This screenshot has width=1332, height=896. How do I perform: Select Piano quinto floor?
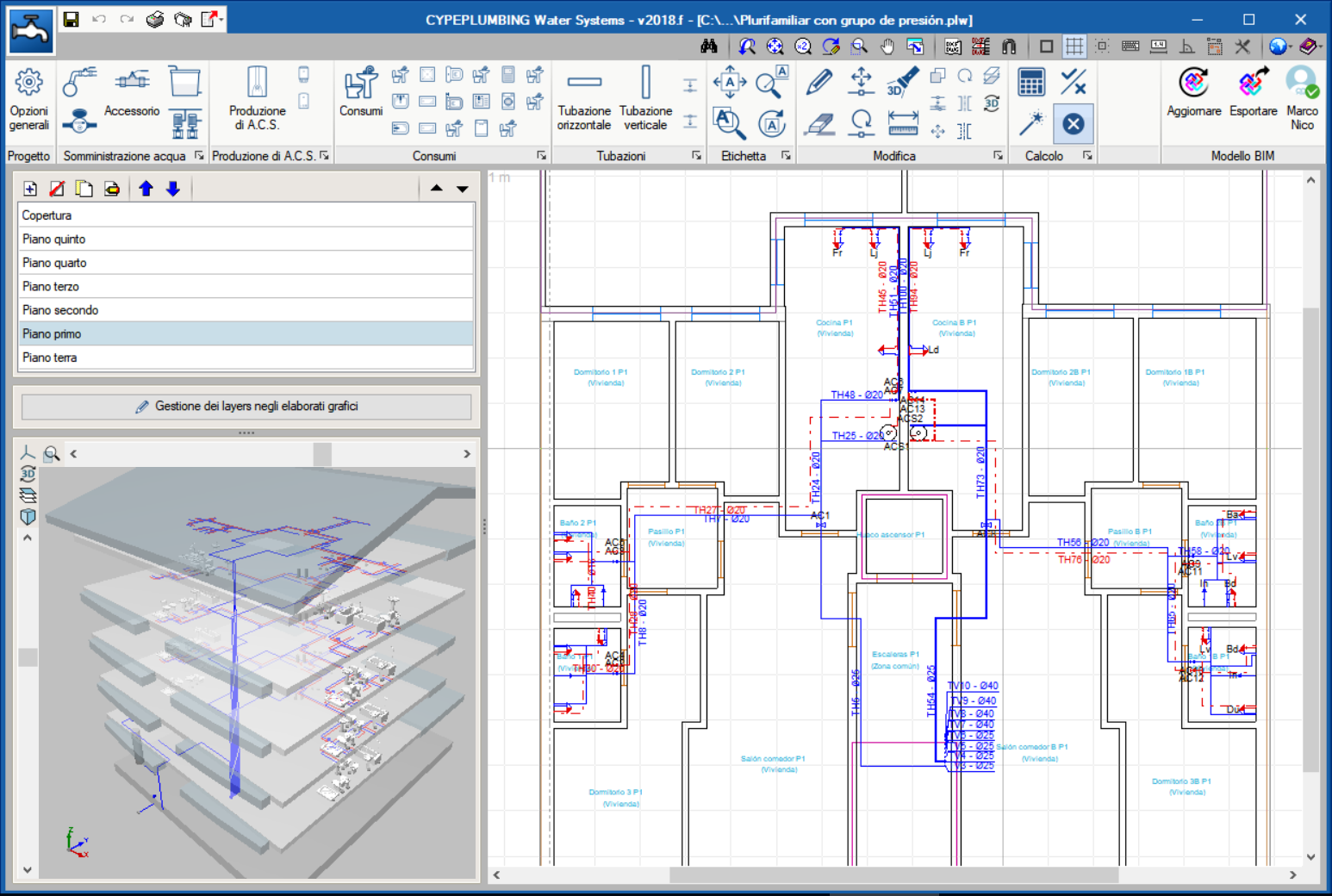246,239
